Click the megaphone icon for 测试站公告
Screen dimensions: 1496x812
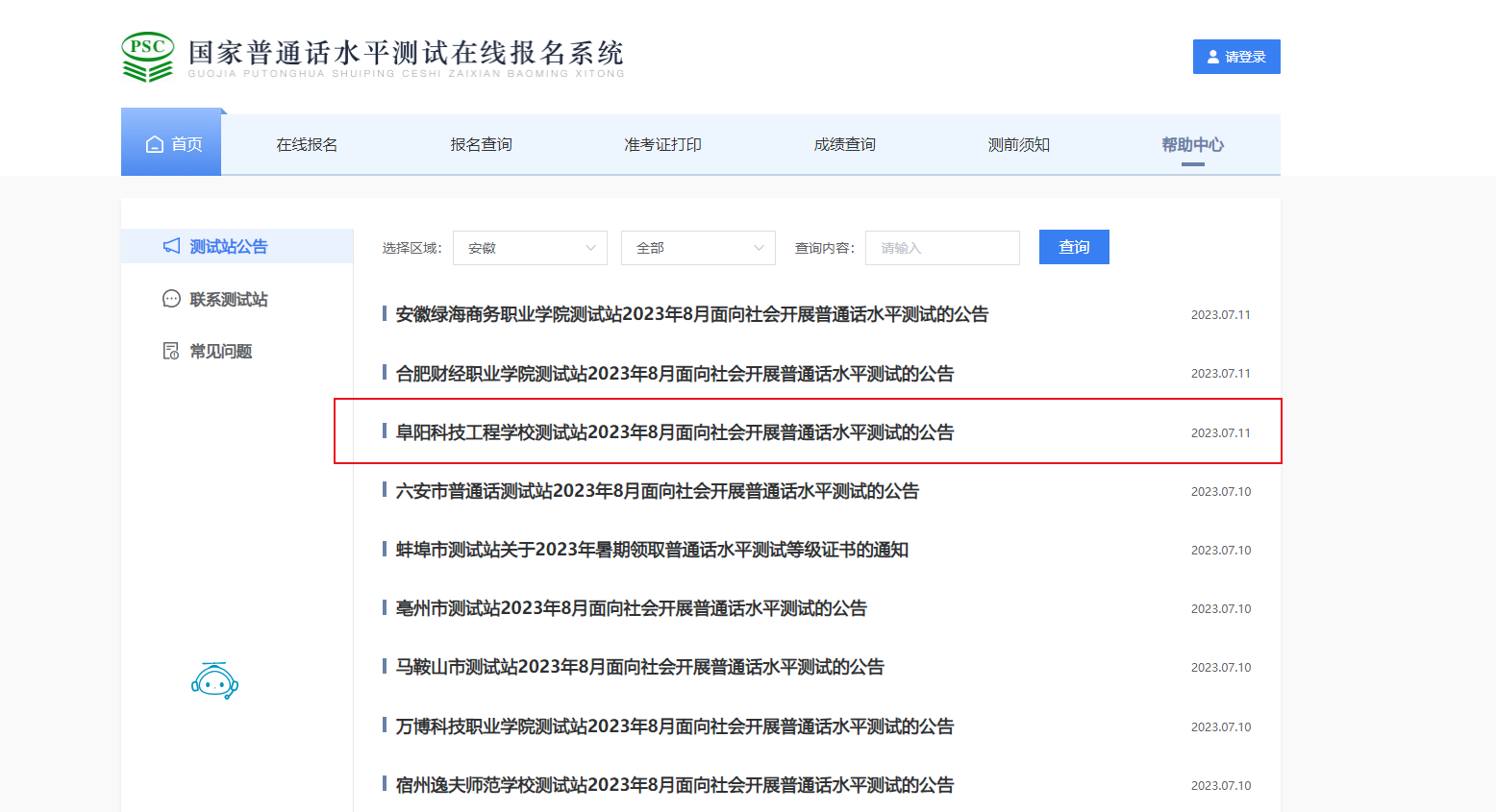pyautogui.click(x=171, y=246)
